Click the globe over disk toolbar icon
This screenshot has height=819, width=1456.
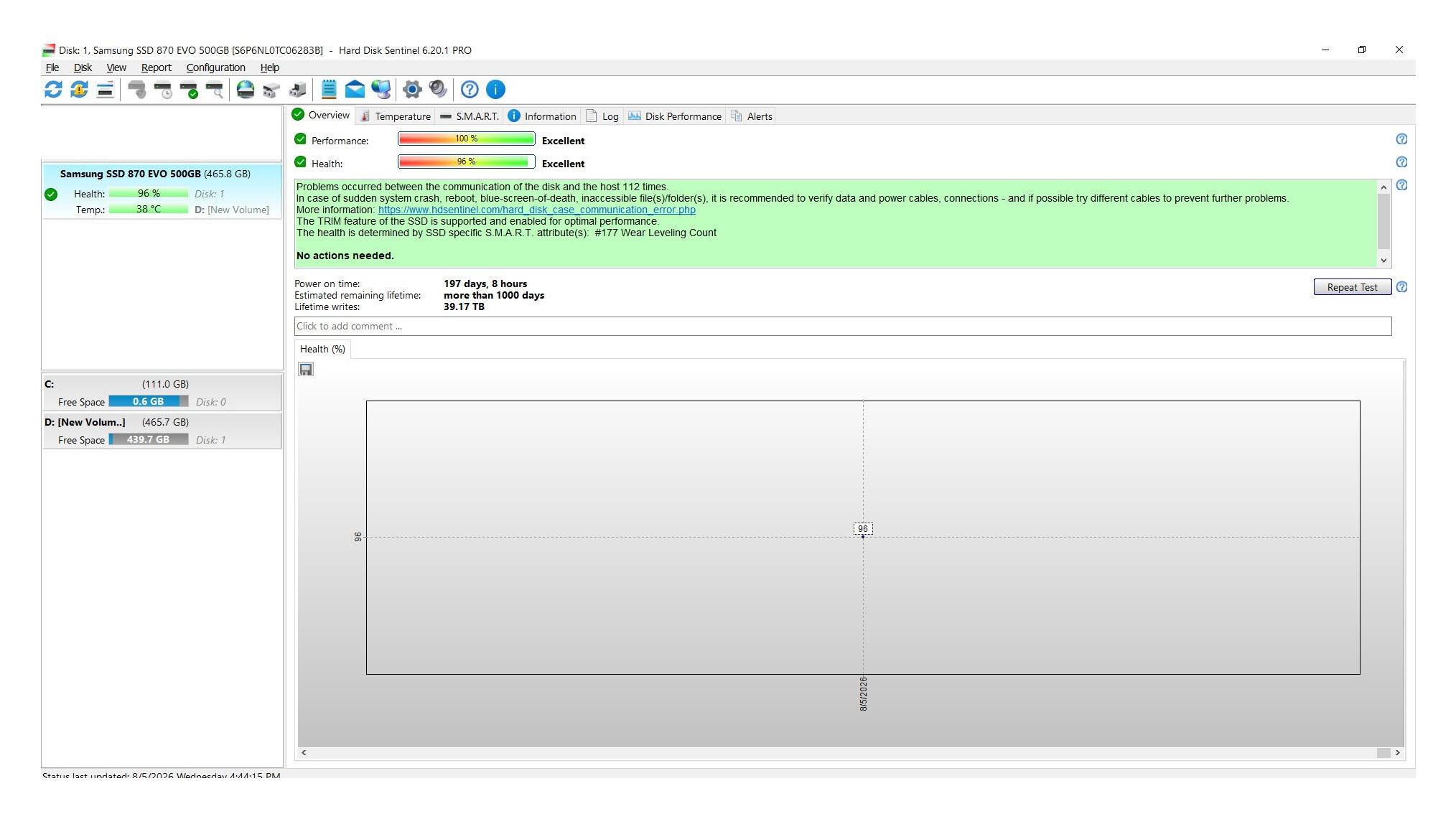pyautogui.click(x=246, y=90)
